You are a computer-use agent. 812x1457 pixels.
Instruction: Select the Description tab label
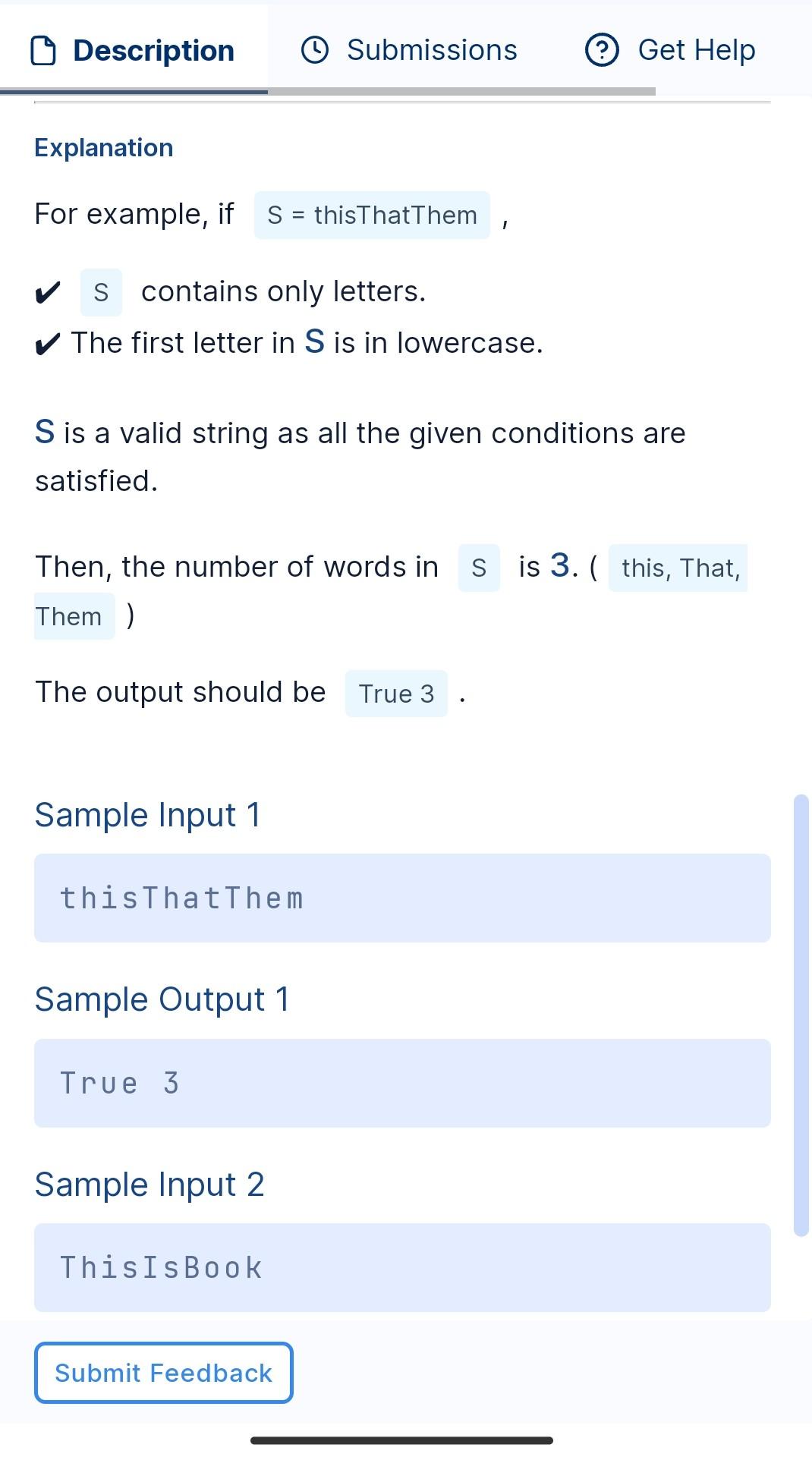click(x=152, y=49)
